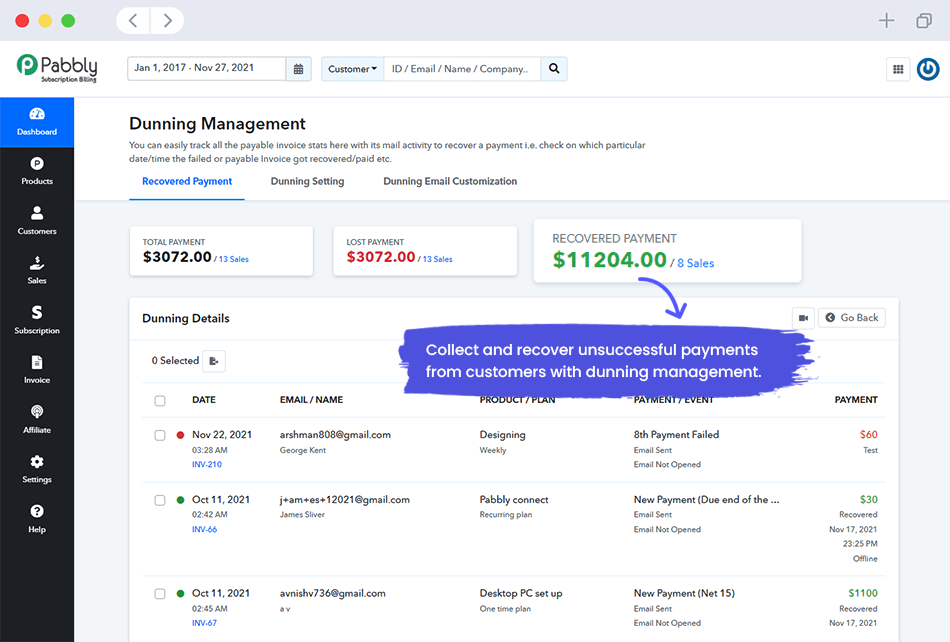950x642 pixels.
Task: Select Products in the left sidebar
Action: click(x=36, y=172)
